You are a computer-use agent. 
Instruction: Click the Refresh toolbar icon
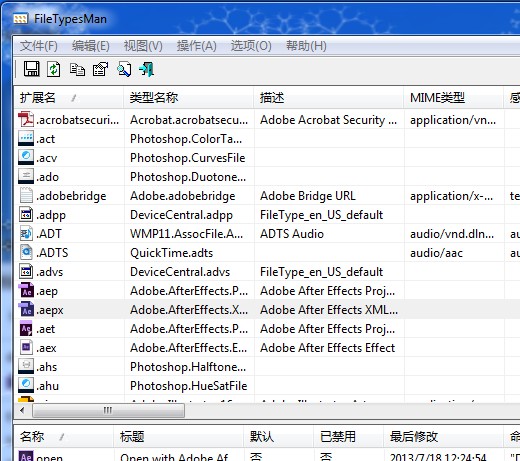tap(53, 69)
